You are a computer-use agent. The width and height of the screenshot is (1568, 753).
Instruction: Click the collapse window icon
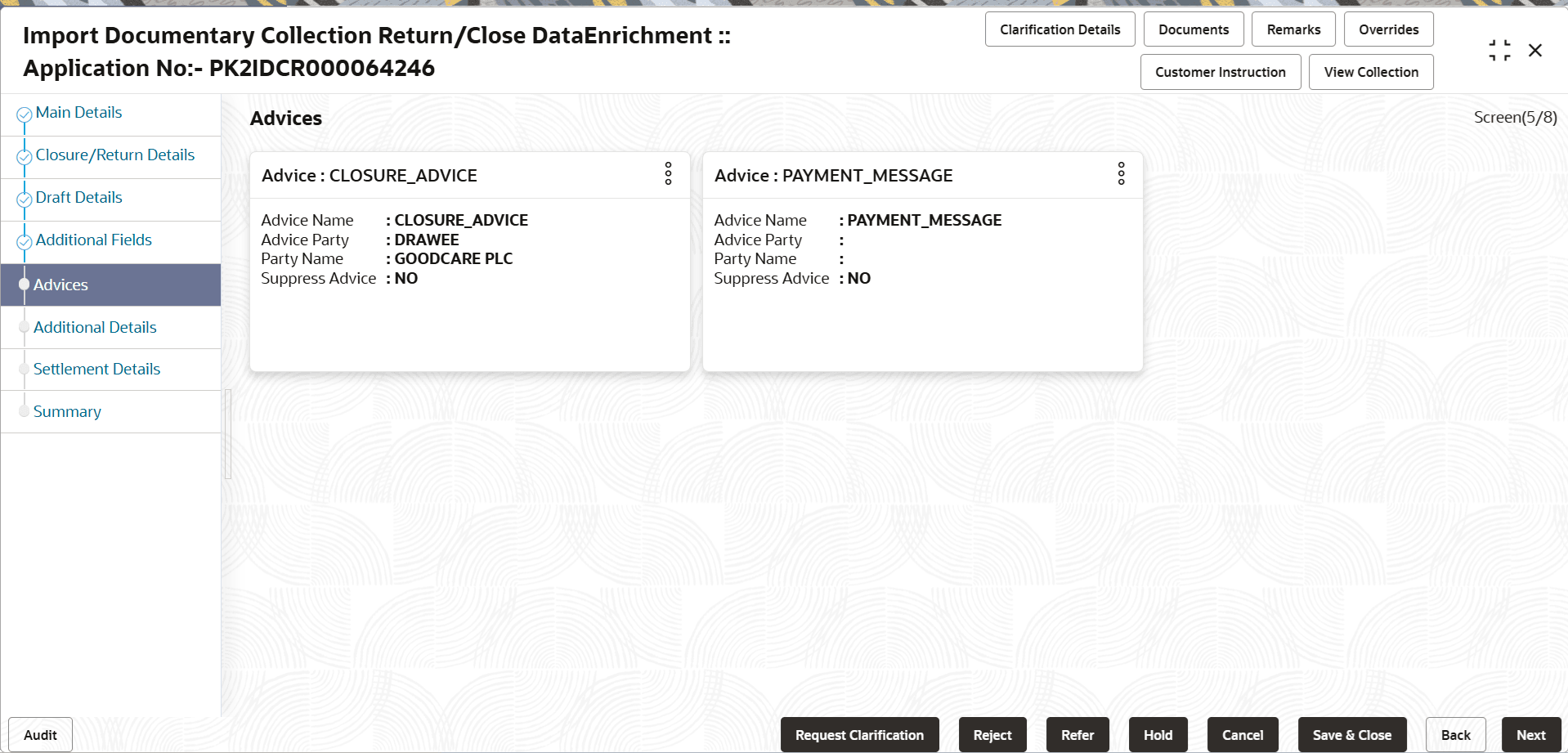(x=1499, y=51)
